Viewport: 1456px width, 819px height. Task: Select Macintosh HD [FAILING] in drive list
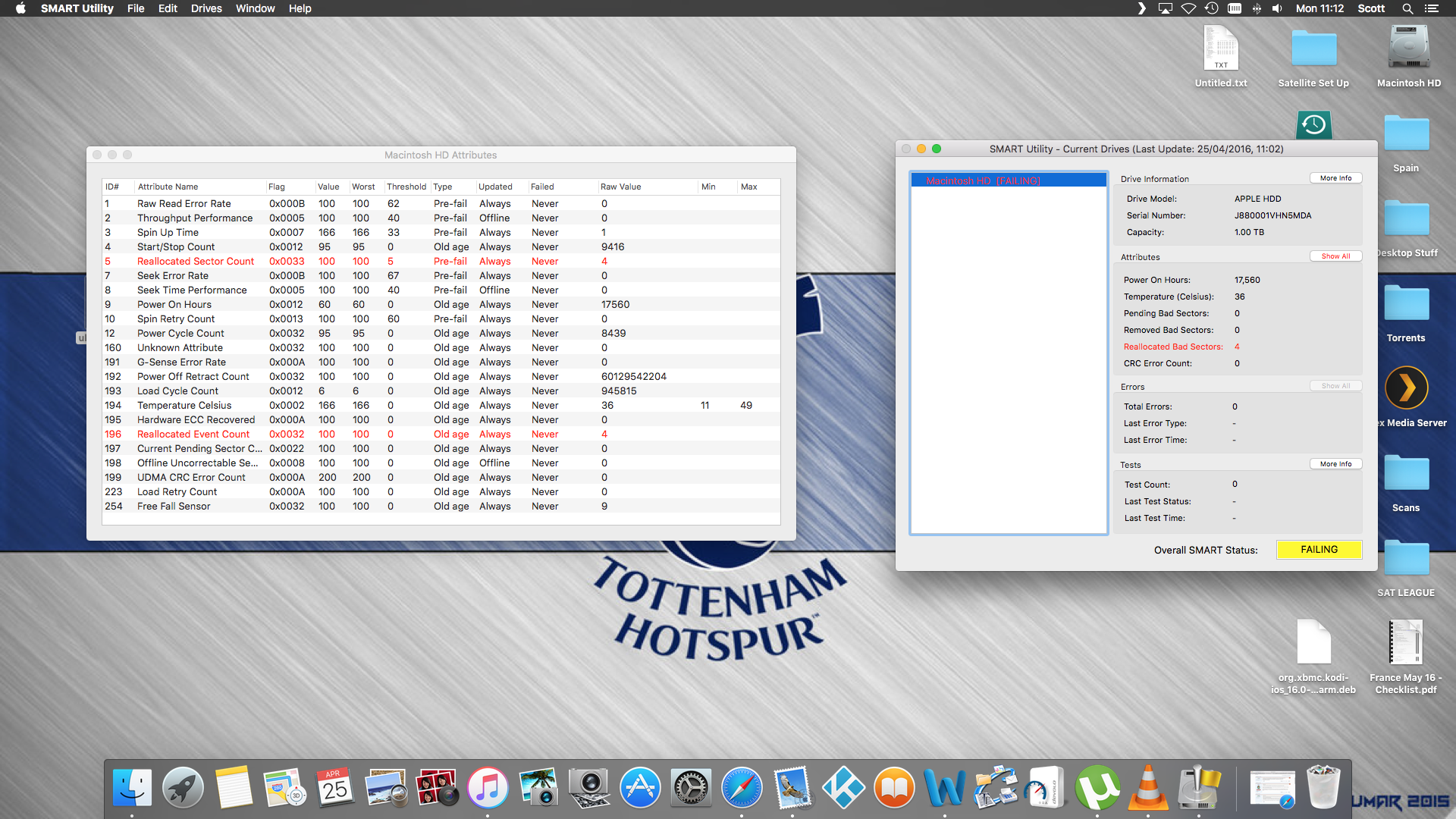tap(1008, 180)
